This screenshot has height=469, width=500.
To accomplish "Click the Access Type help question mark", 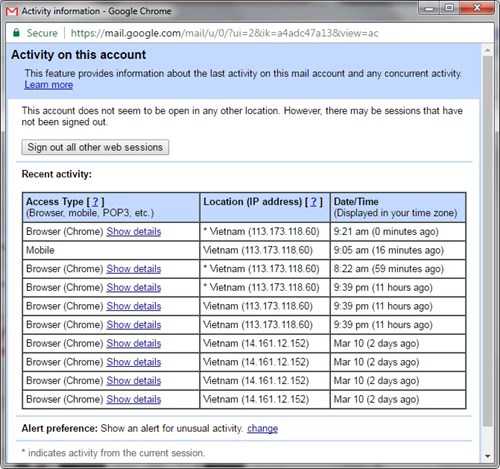I will (x=95, y=202).
